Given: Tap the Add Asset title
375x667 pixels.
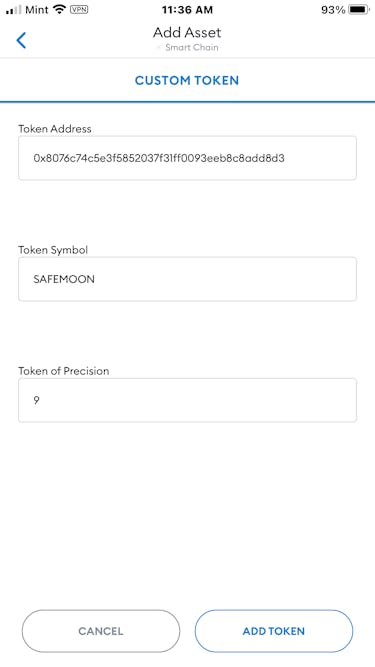Looking at the screenshot, I should (x=187, y=32).
